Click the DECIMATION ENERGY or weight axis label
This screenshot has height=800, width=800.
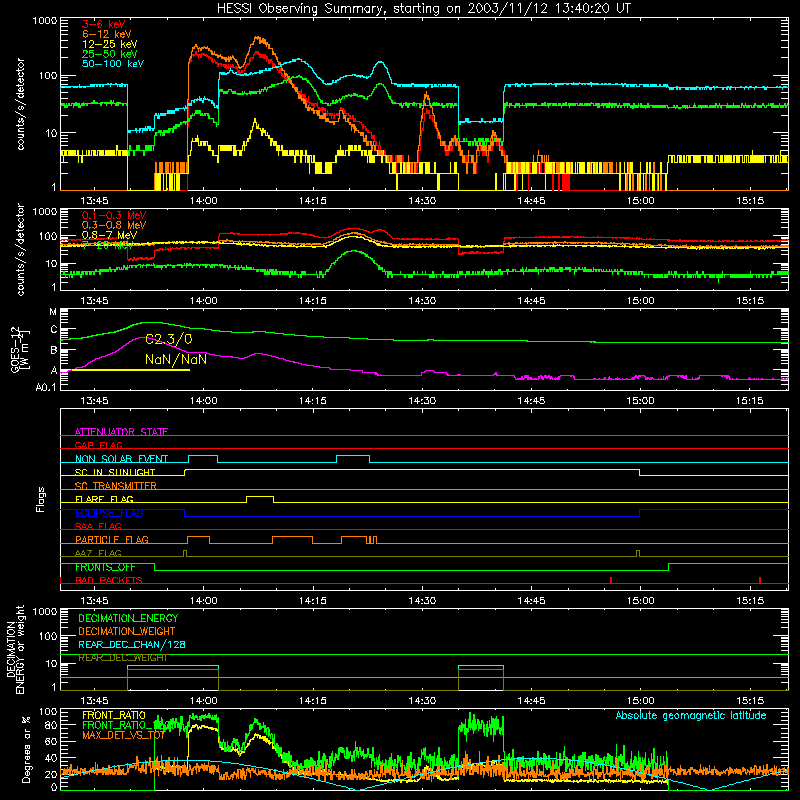pyautogui.click(x=15, y=649)
